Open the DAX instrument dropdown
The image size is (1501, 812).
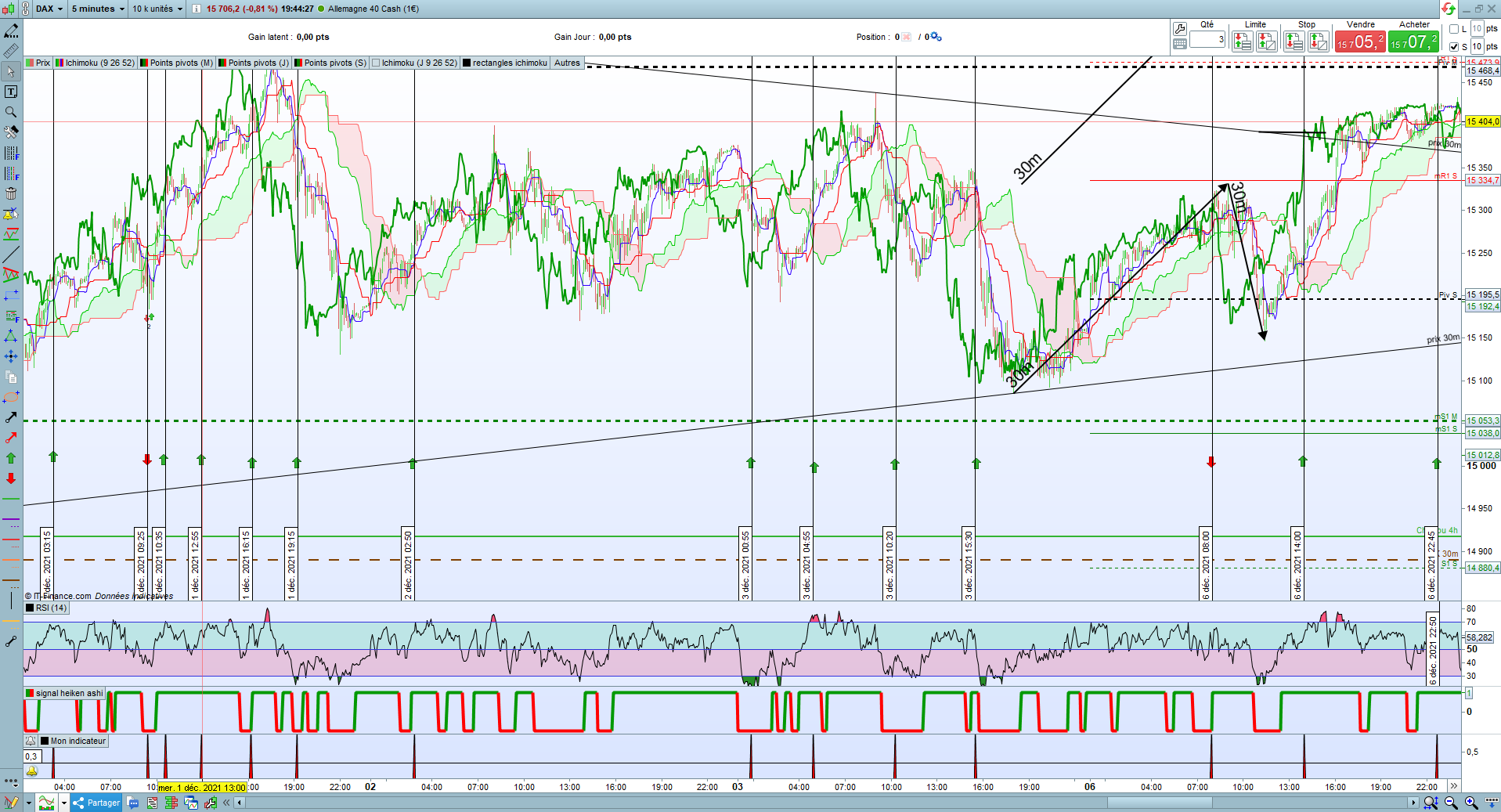click(x=49, y=9)
